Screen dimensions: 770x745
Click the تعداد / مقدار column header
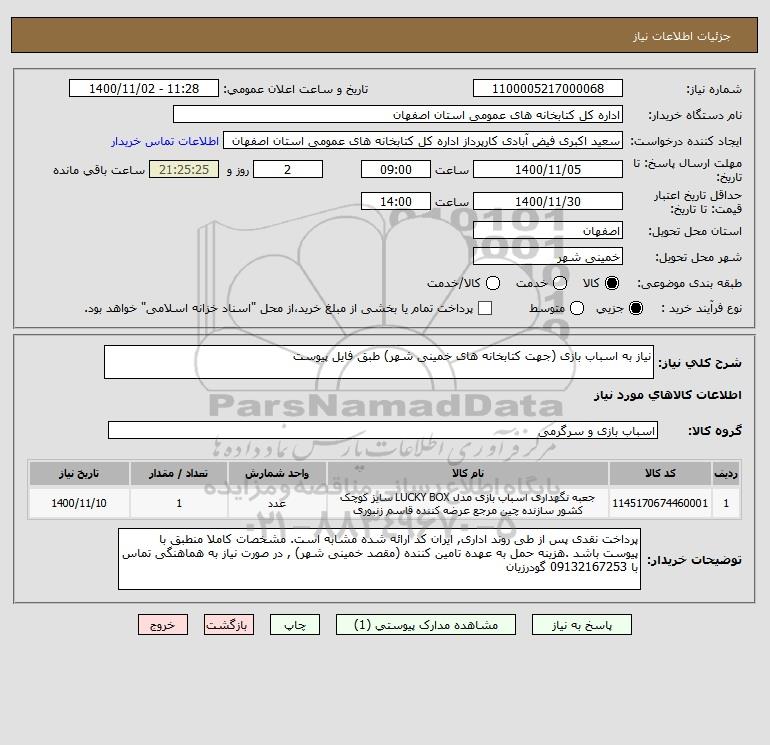tap(179, 473)
